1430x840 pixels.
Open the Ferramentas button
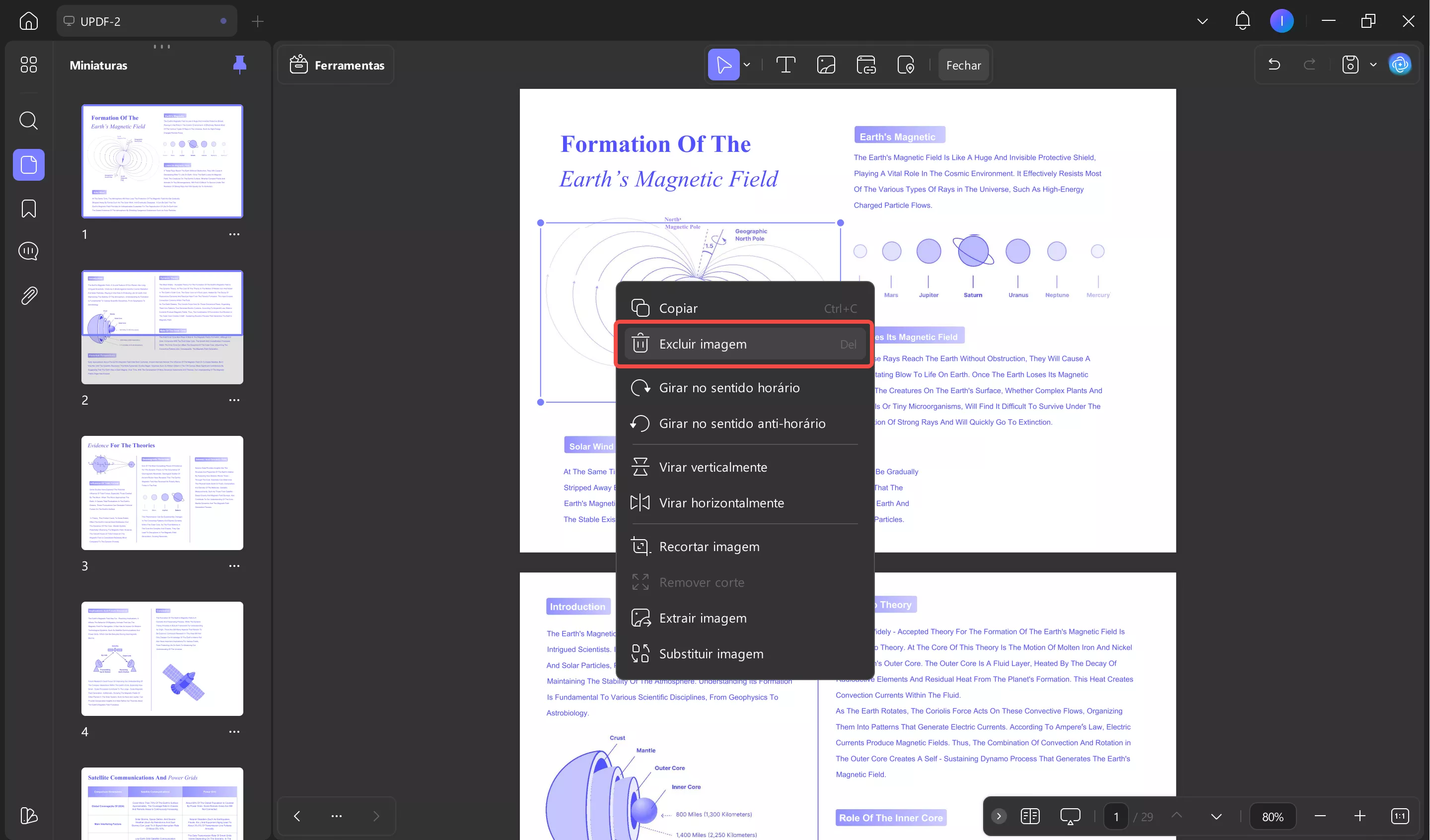point(337,65)
